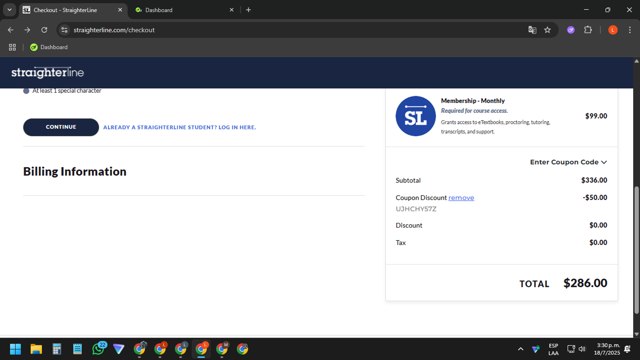Open the Extensions puzzle icon
Screen dimensions: 640x360
point(588,30)
